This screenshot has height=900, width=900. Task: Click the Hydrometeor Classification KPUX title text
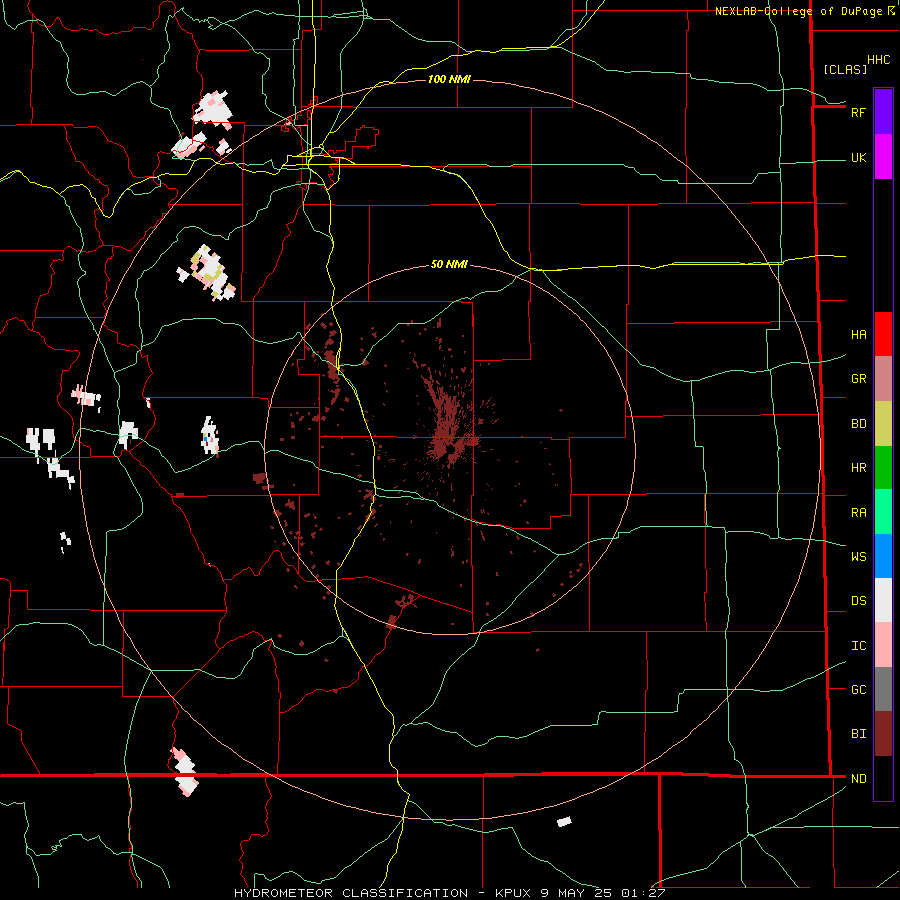pyautogui.click(x=449, y=893)
